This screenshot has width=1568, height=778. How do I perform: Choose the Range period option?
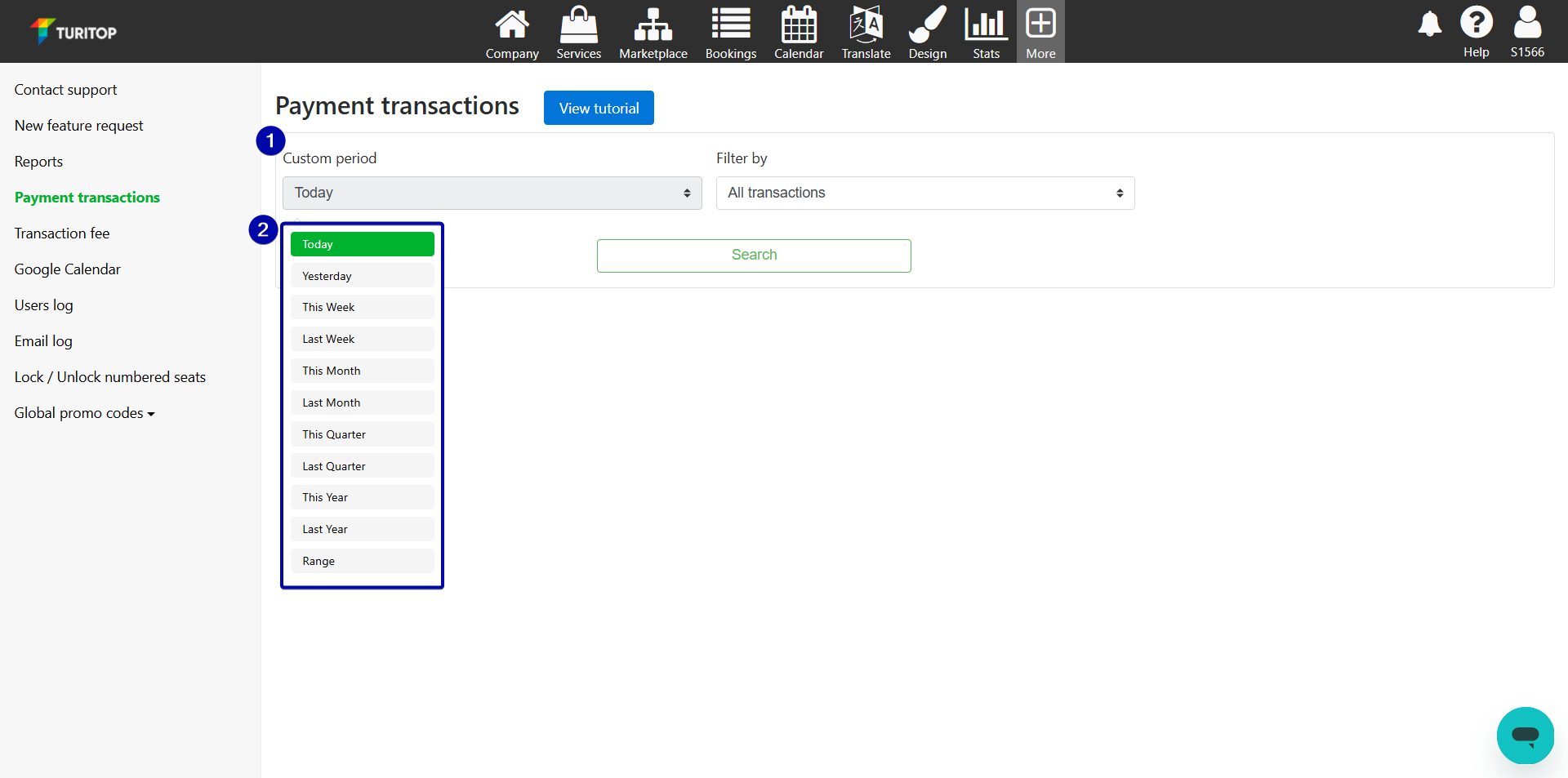tap(362, 561)
